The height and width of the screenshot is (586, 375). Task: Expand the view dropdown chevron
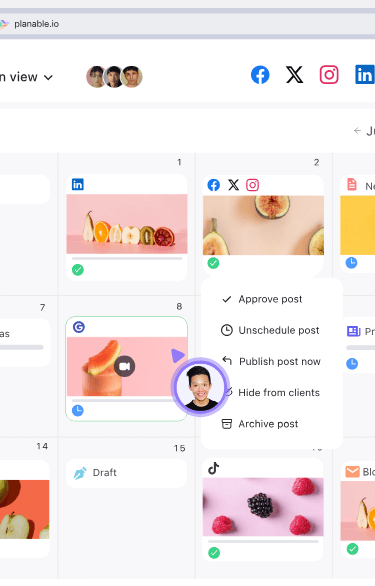click(48, 77)
